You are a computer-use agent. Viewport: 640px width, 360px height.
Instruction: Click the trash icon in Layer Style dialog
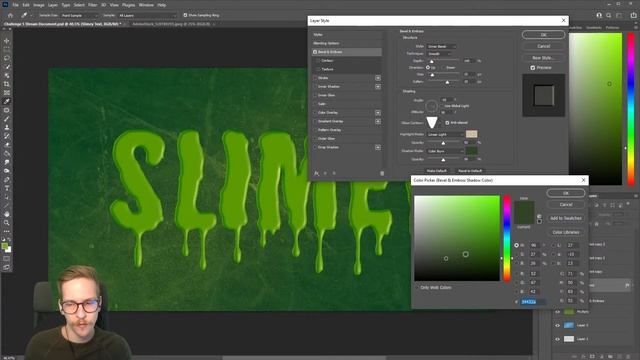(382, 173)
